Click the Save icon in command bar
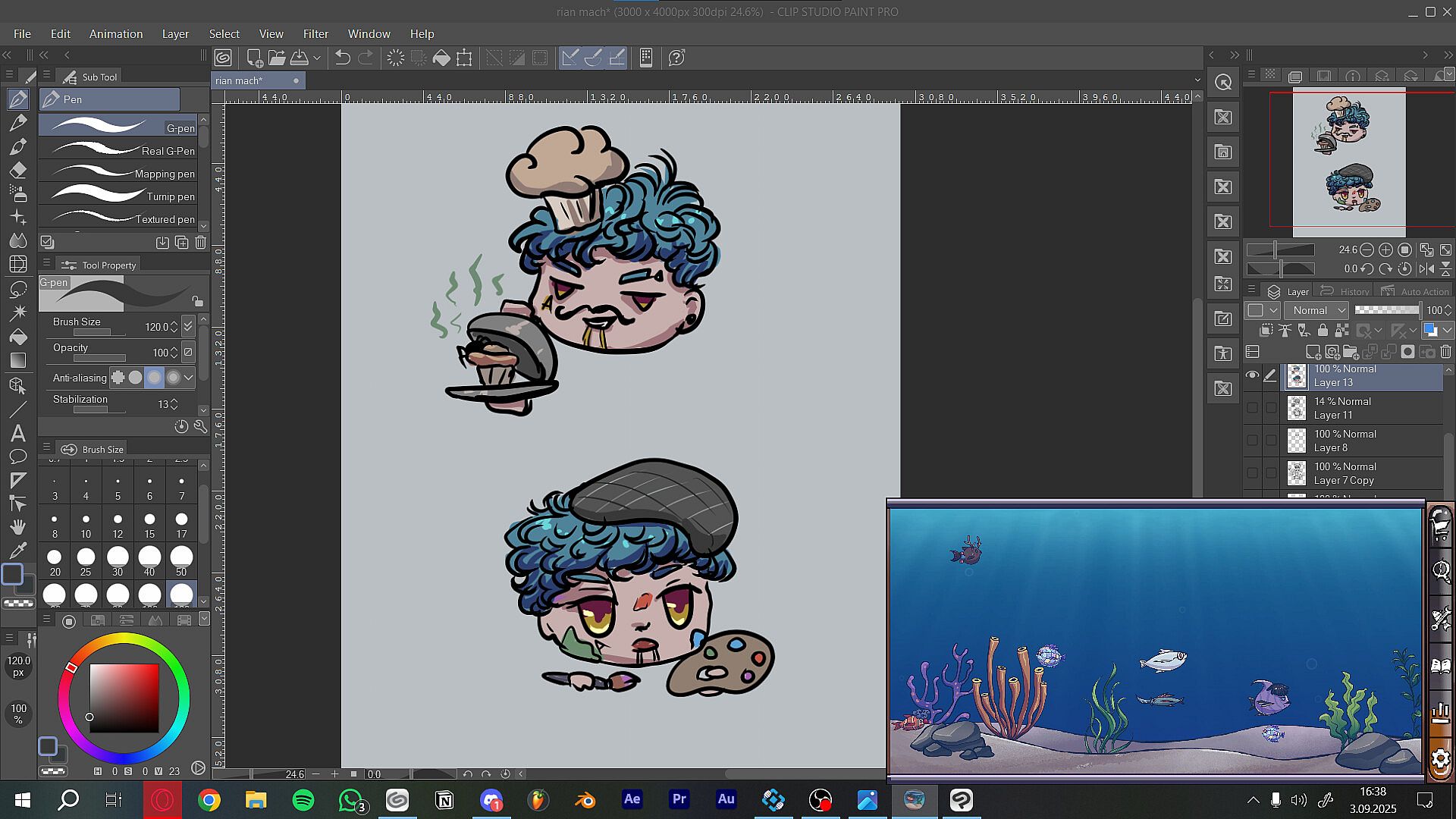1456x819 pixels. point(300,58)
